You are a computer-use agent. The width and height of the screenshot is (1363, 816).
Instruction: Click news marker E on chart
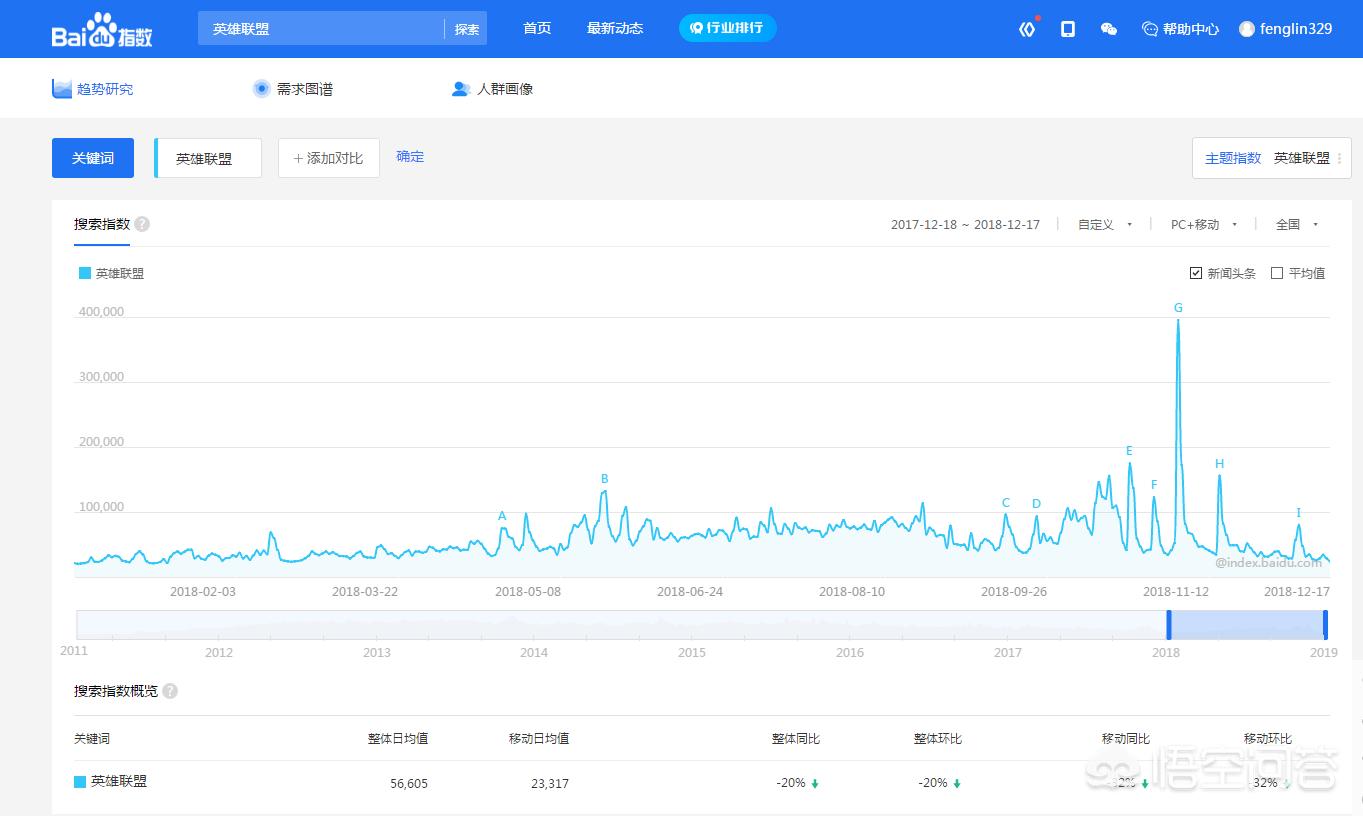[x=1129, y=451]
